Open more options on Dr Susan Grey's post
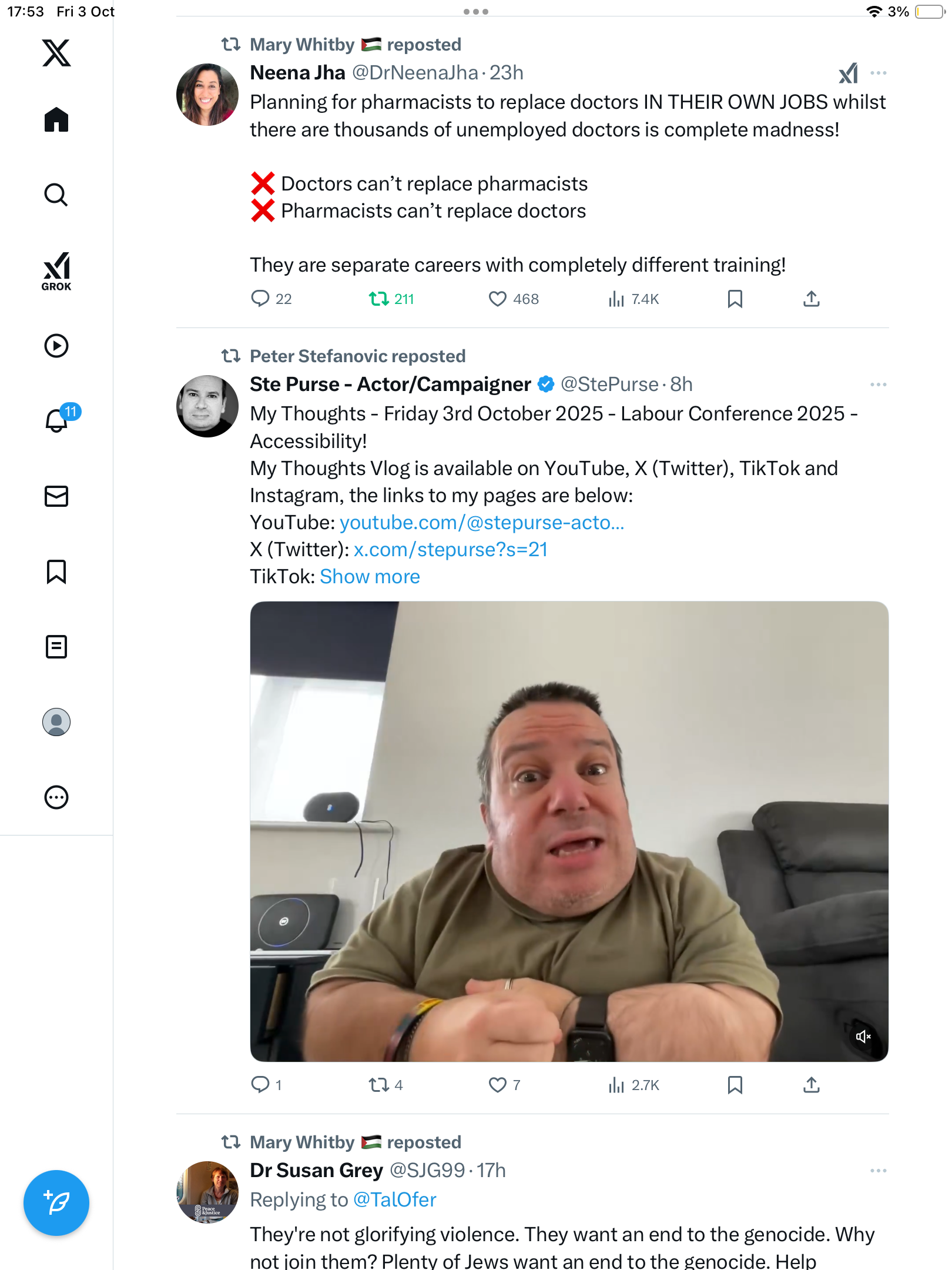 pos(878,1171)
